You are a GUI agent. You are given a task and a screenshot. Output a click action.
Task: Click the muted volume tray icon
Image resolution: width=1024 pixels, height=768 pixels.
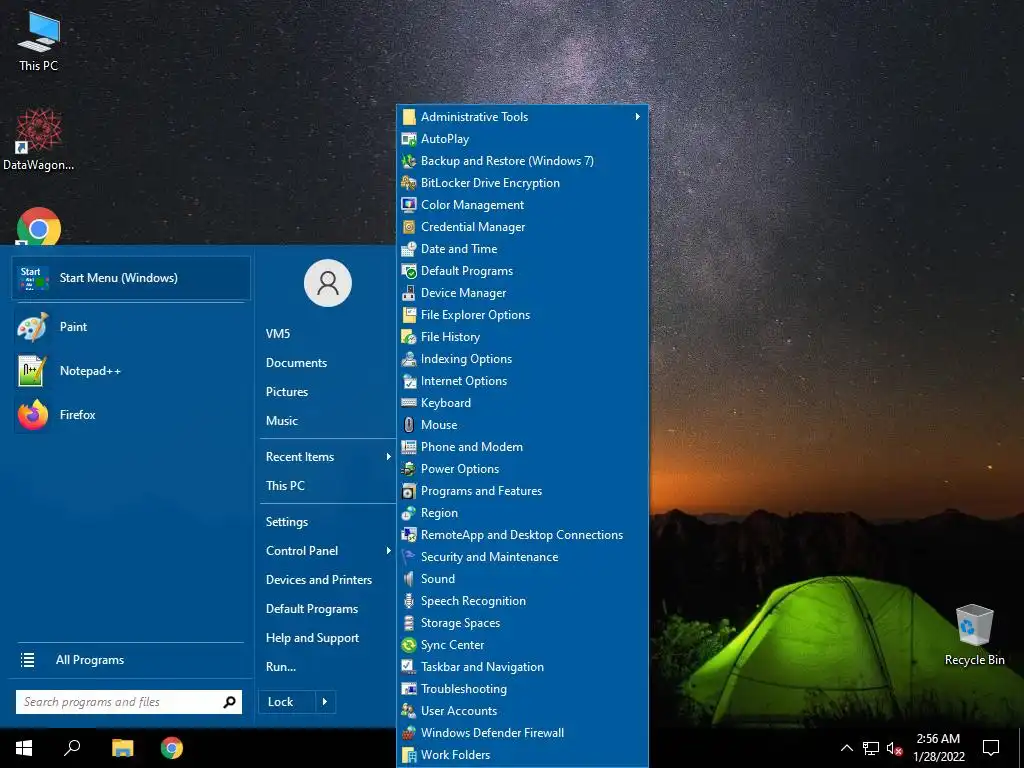tap(895, 748)
